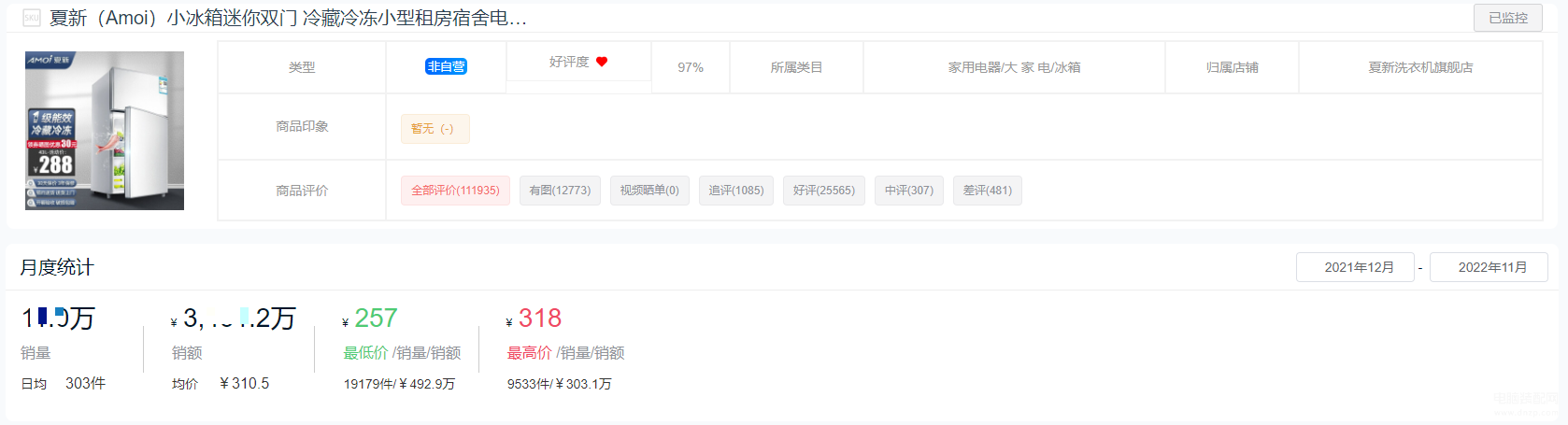Click the red heart icon next to 好评度
The height and width of the screenshot is (425, 1568).
pos(602,62)
